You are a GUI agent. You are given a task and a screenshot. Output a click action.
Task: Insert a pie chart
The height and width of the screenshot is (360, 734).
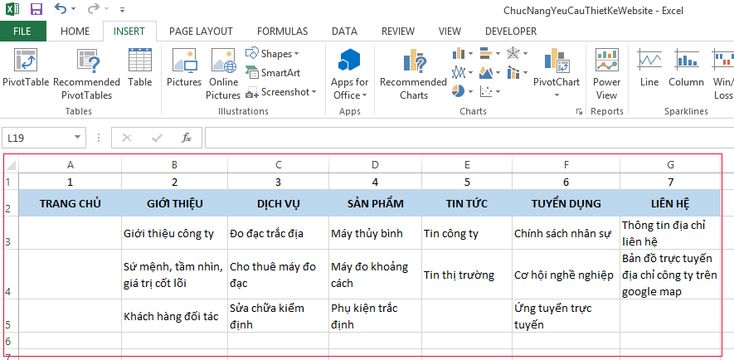pos(459,91)
